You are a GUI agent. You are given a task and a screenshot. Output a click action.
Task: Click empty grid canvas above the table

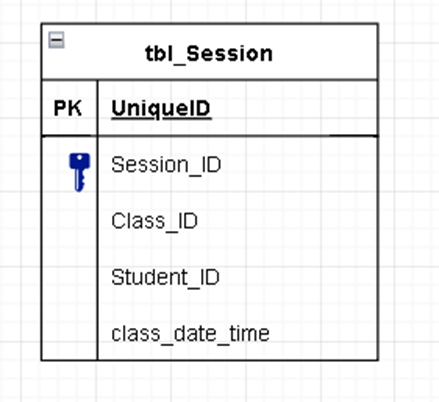[210, 11]
